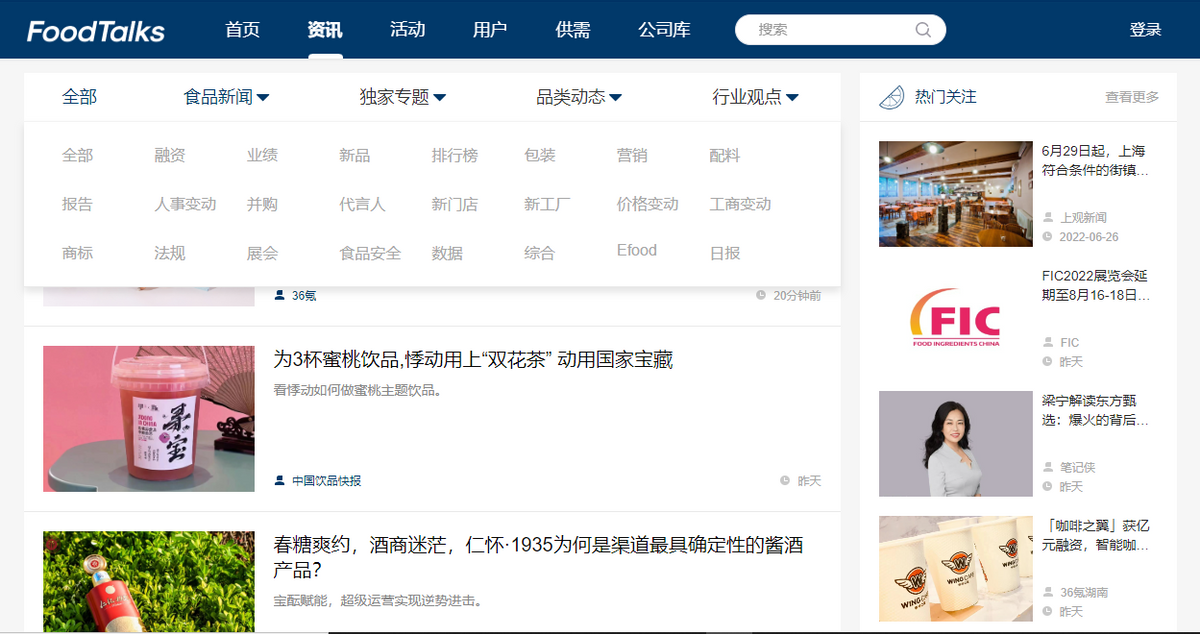Click the author icon next to 36氪
Image resolution: width=1200 pixels, height=634 pixels.
pyautogui.click(x=277, y=294)
